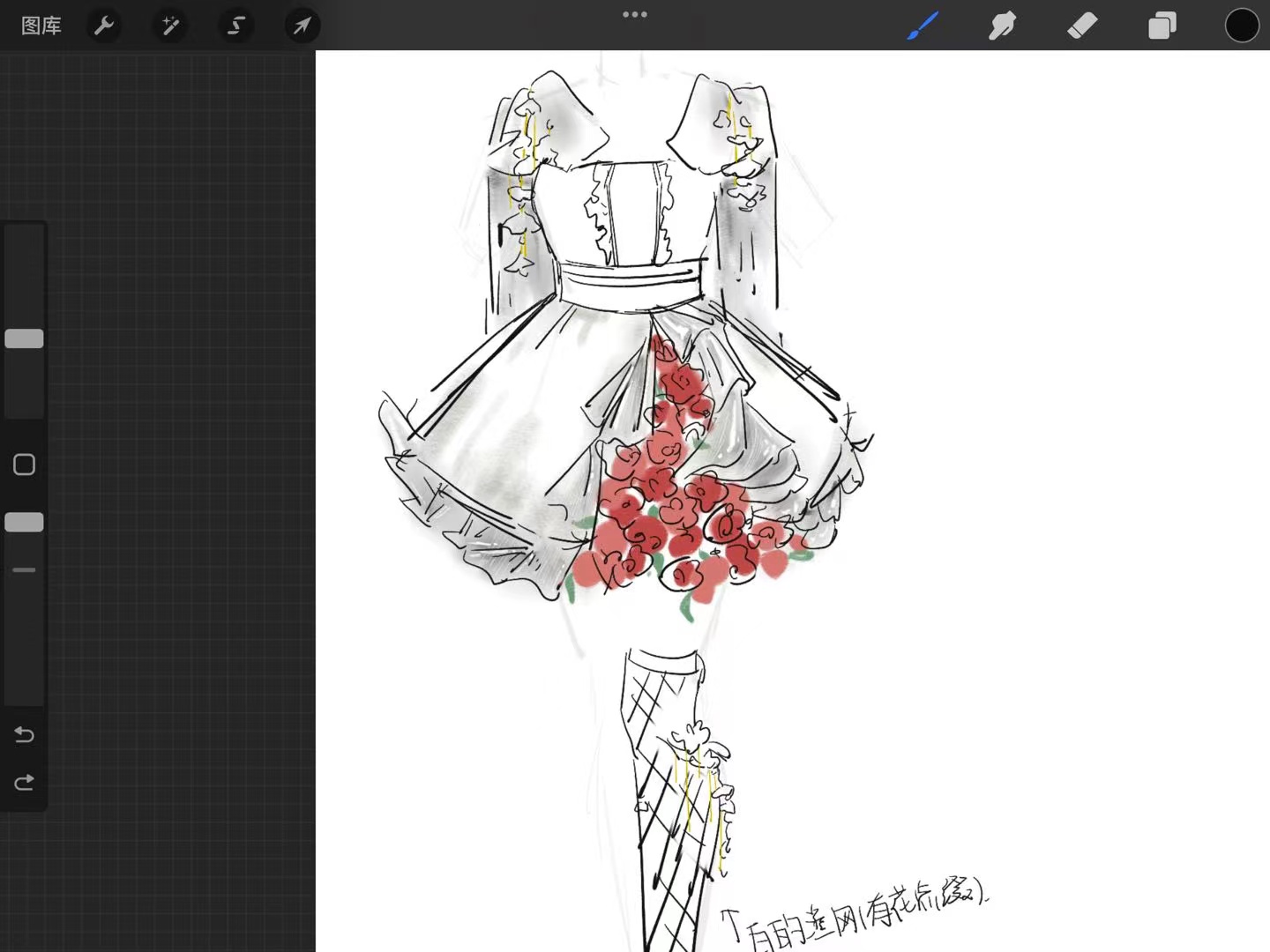1270x952 pixels.
Task: Tap the small dash below opacity slider
Action: (24, 570)
